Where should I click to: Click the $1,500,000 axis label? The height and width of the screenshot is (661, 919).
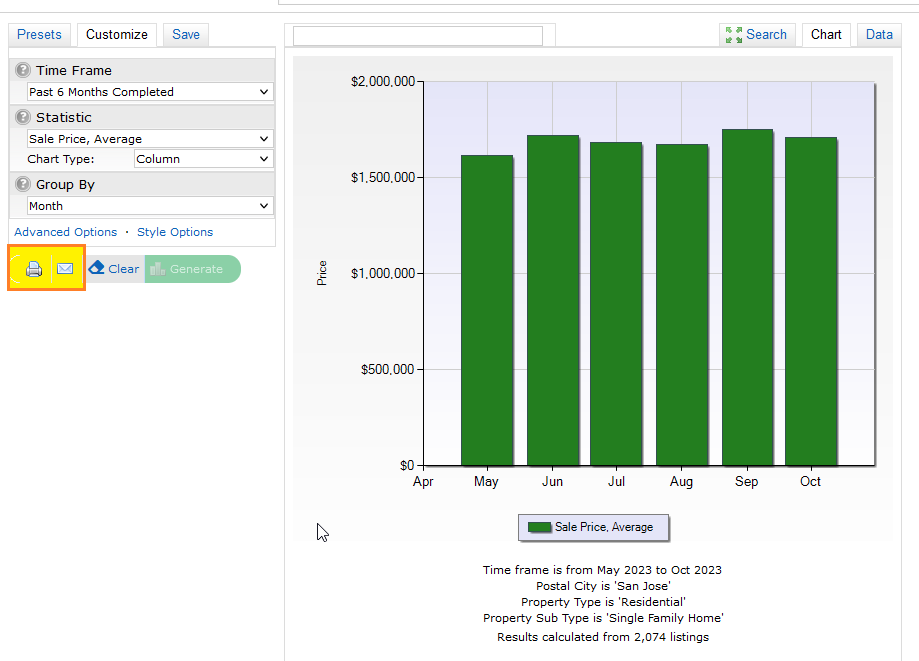[x=383, y=178]
